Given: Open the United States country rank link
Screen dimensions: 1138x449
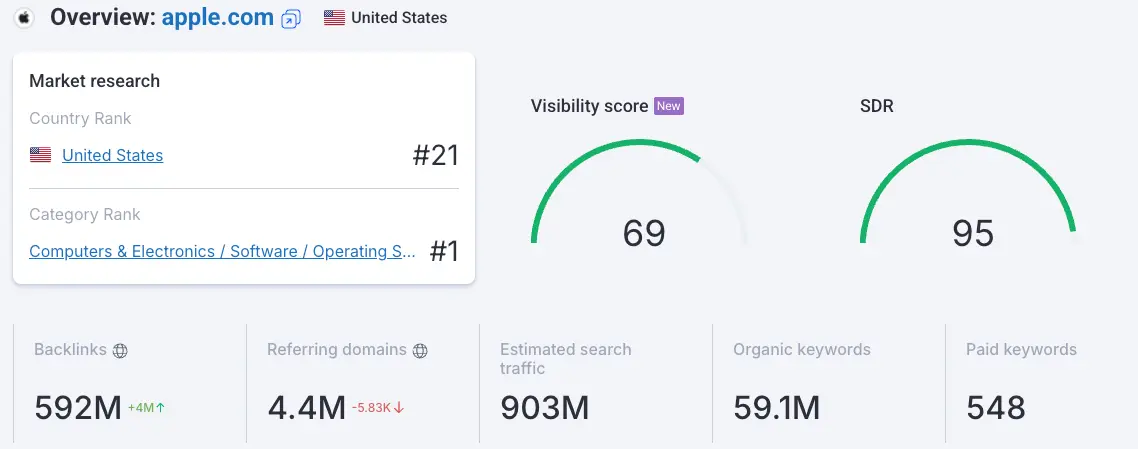Looking at the screenshot, I should [112, 155].
